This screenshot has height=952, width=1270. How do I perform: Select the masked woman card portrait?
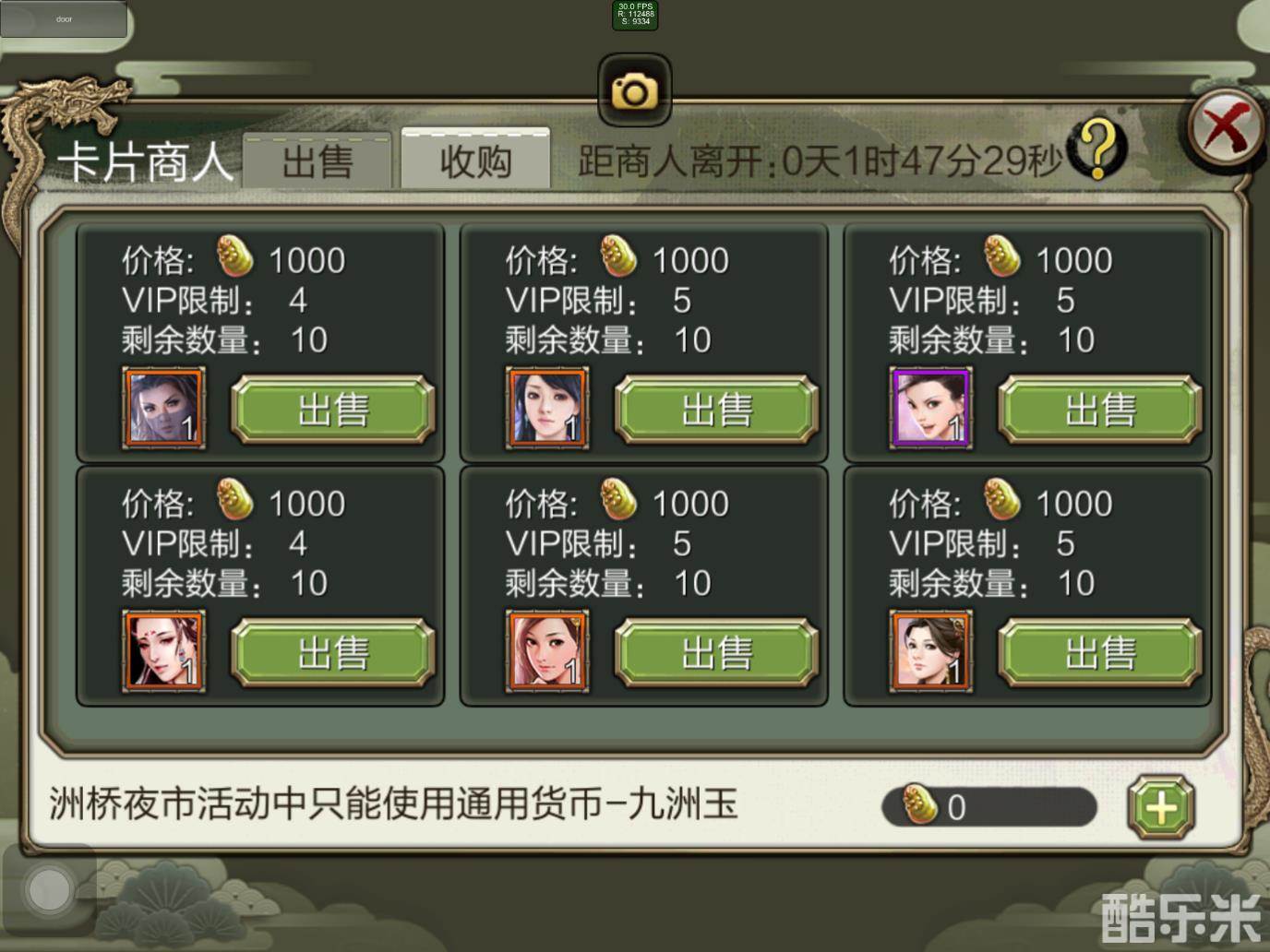(x=164, y=407)
